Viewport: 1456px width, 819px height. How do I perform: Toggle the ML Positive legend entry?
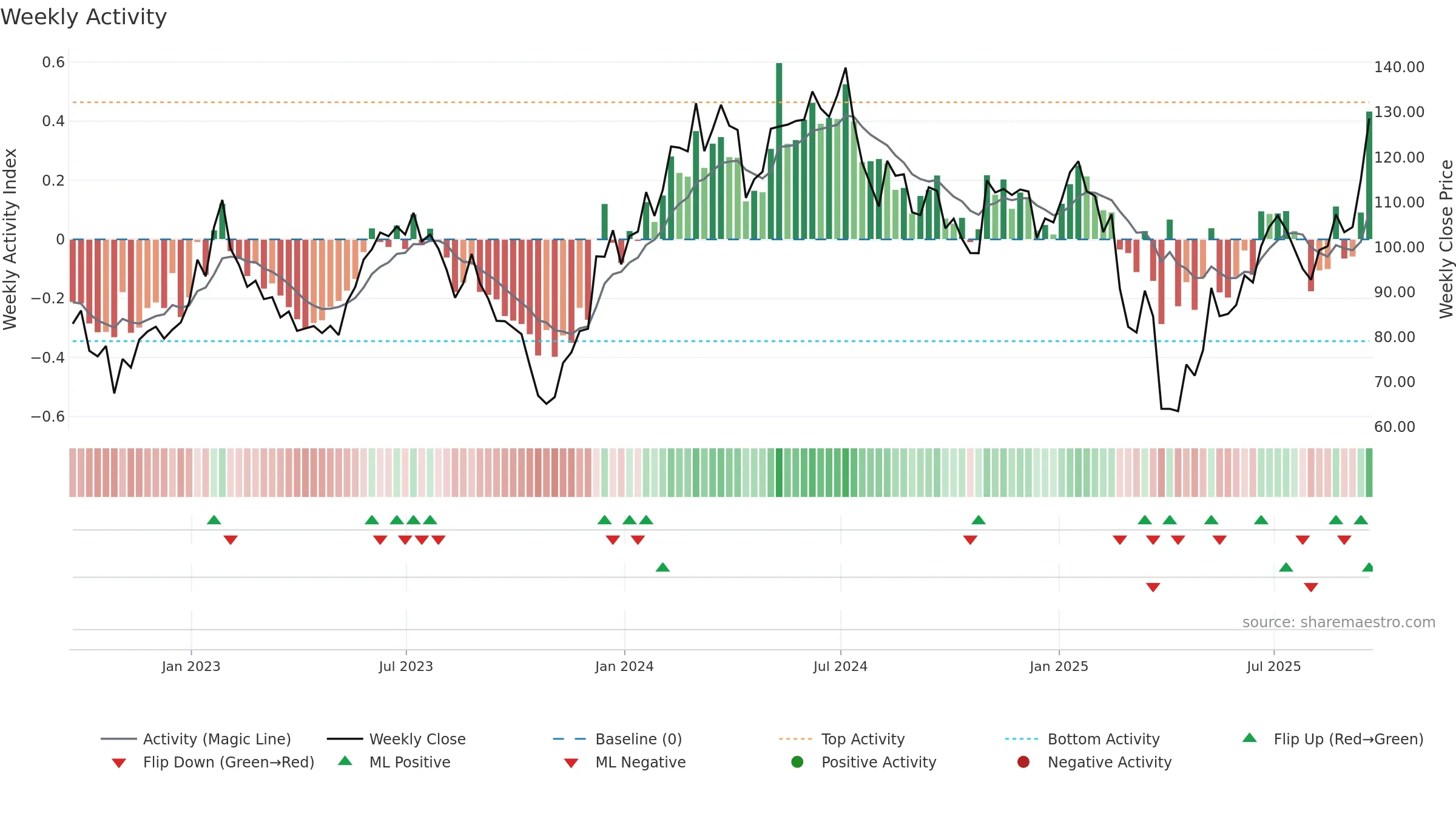394,762
